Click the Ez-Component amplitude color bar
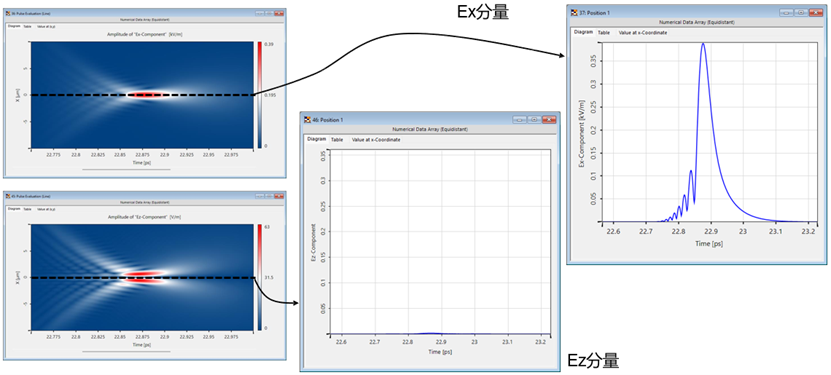This screenshot has width=831, height=375. click(259, 278)
